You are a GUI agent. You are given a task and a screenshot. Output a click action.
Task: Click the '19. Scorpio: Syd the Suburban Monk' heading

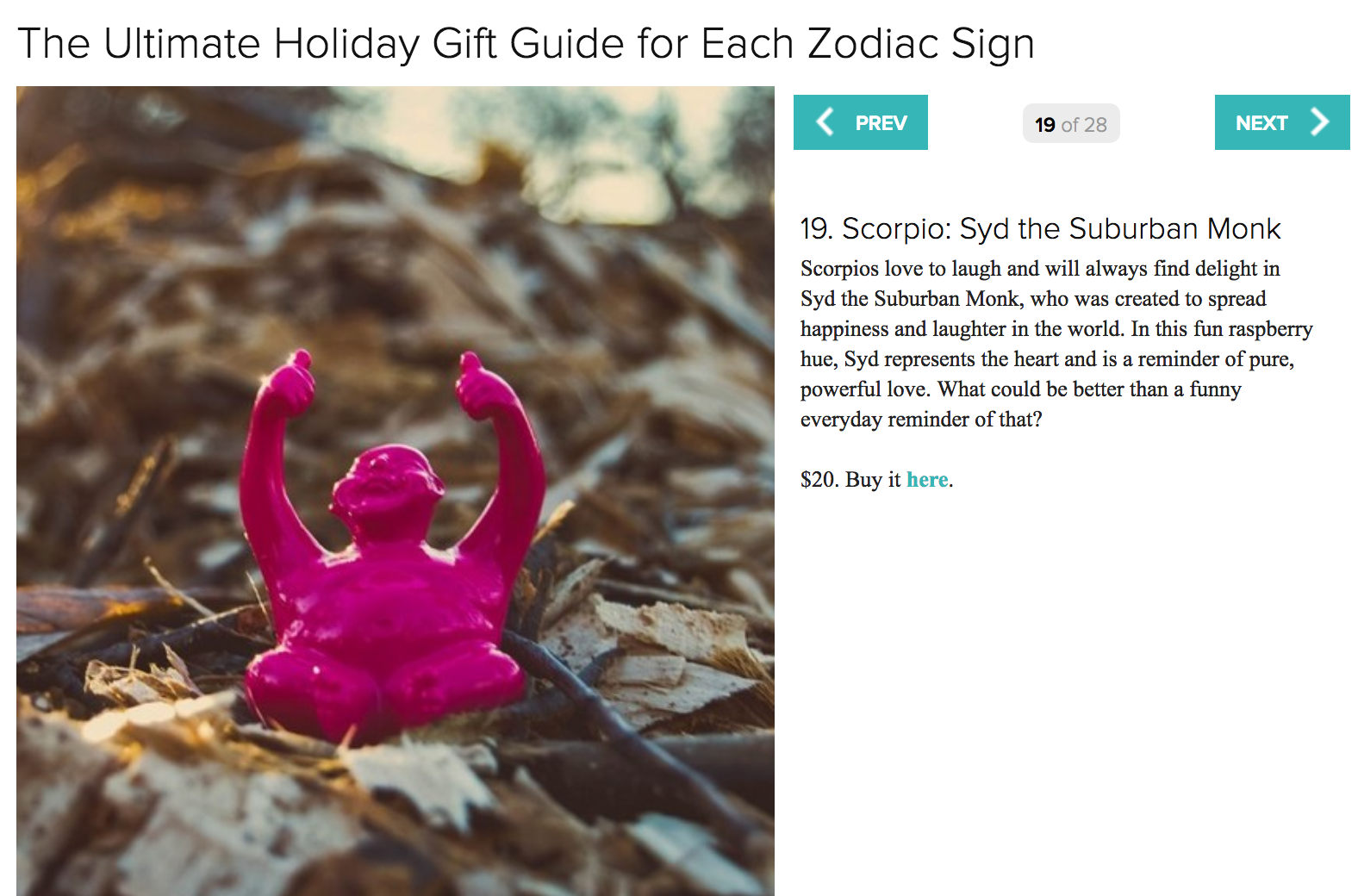[x=1040, y=228]
